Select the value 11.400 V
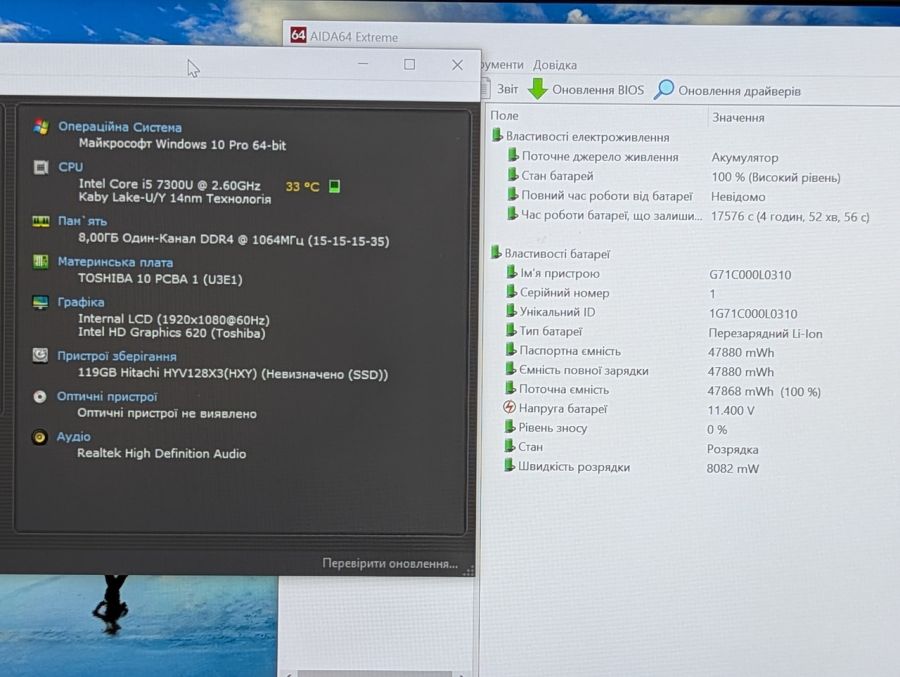The width and height of the screenshot is (900, 677). 731,411
